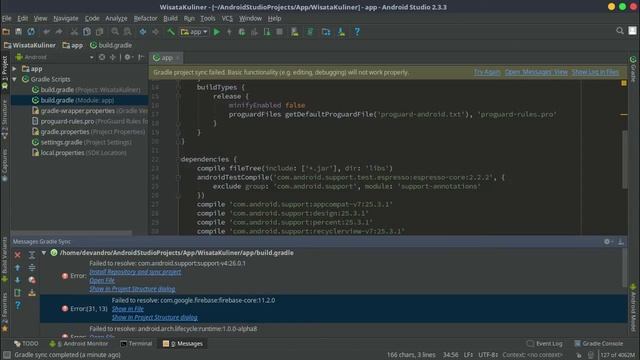Open the File menu
The image size is (640, 360).
7,18
